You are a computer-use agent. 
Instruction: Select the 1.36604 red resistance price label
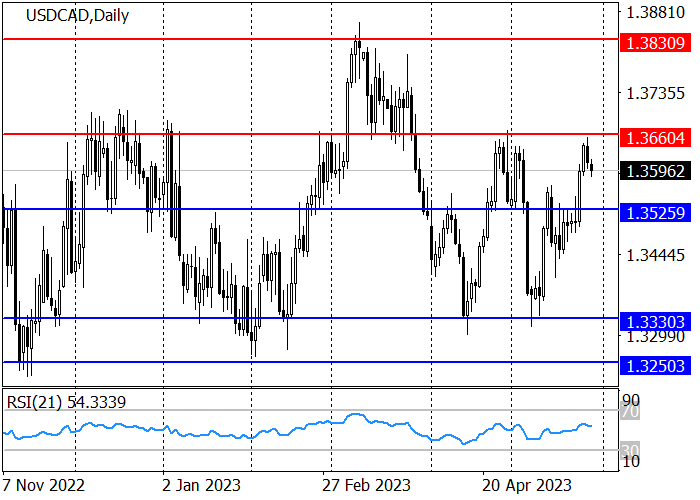pos(655,138)
